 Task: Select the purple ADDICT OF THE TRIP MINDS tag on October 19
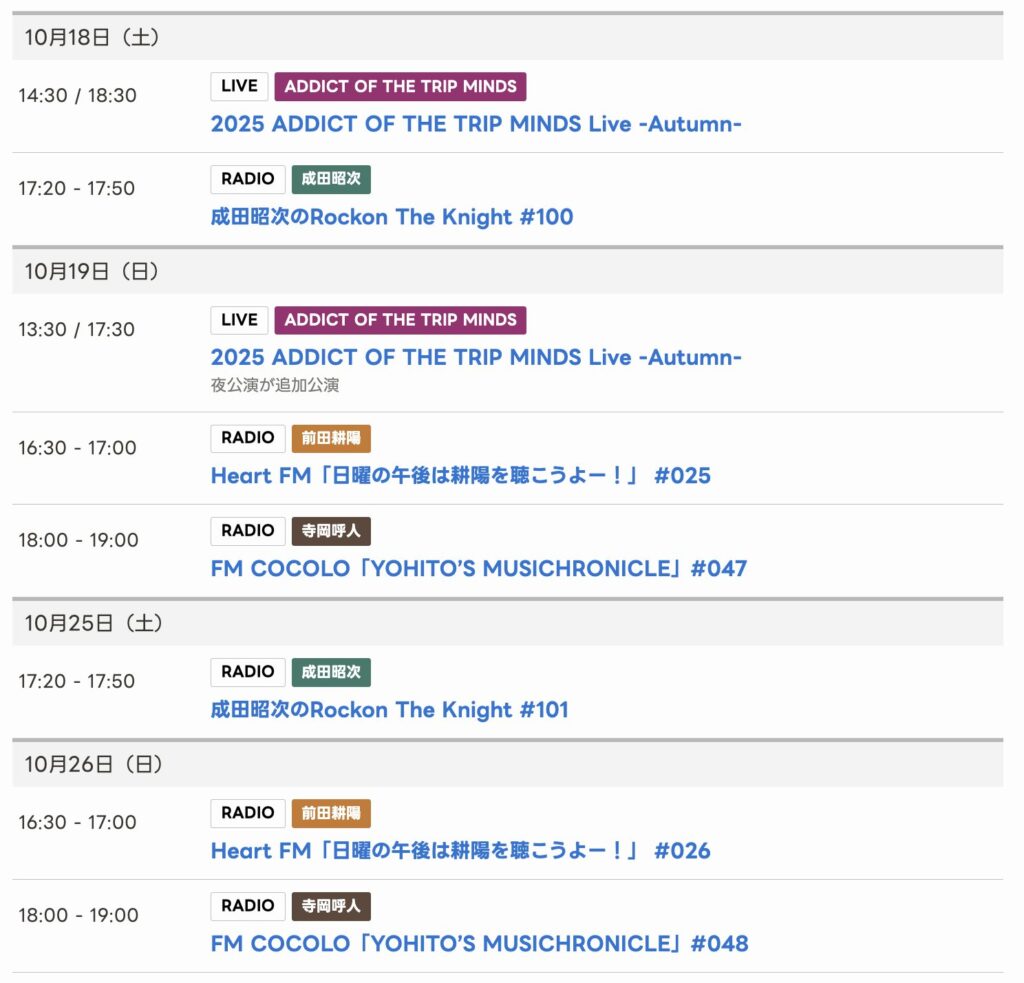tap(400, 320)
